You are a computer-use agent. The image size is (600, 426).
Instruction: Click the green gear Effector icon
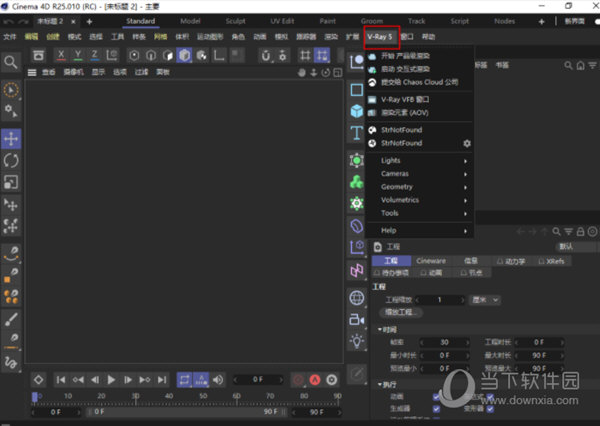coord(357,203)
